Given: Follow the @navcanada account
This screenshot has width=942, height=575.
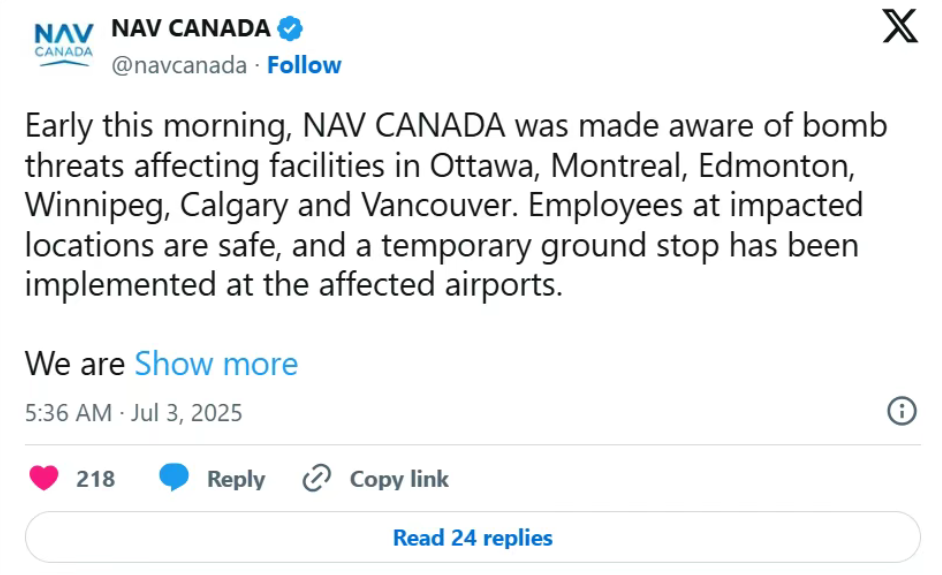Looking at the screenshot, I should pos(304,65).
